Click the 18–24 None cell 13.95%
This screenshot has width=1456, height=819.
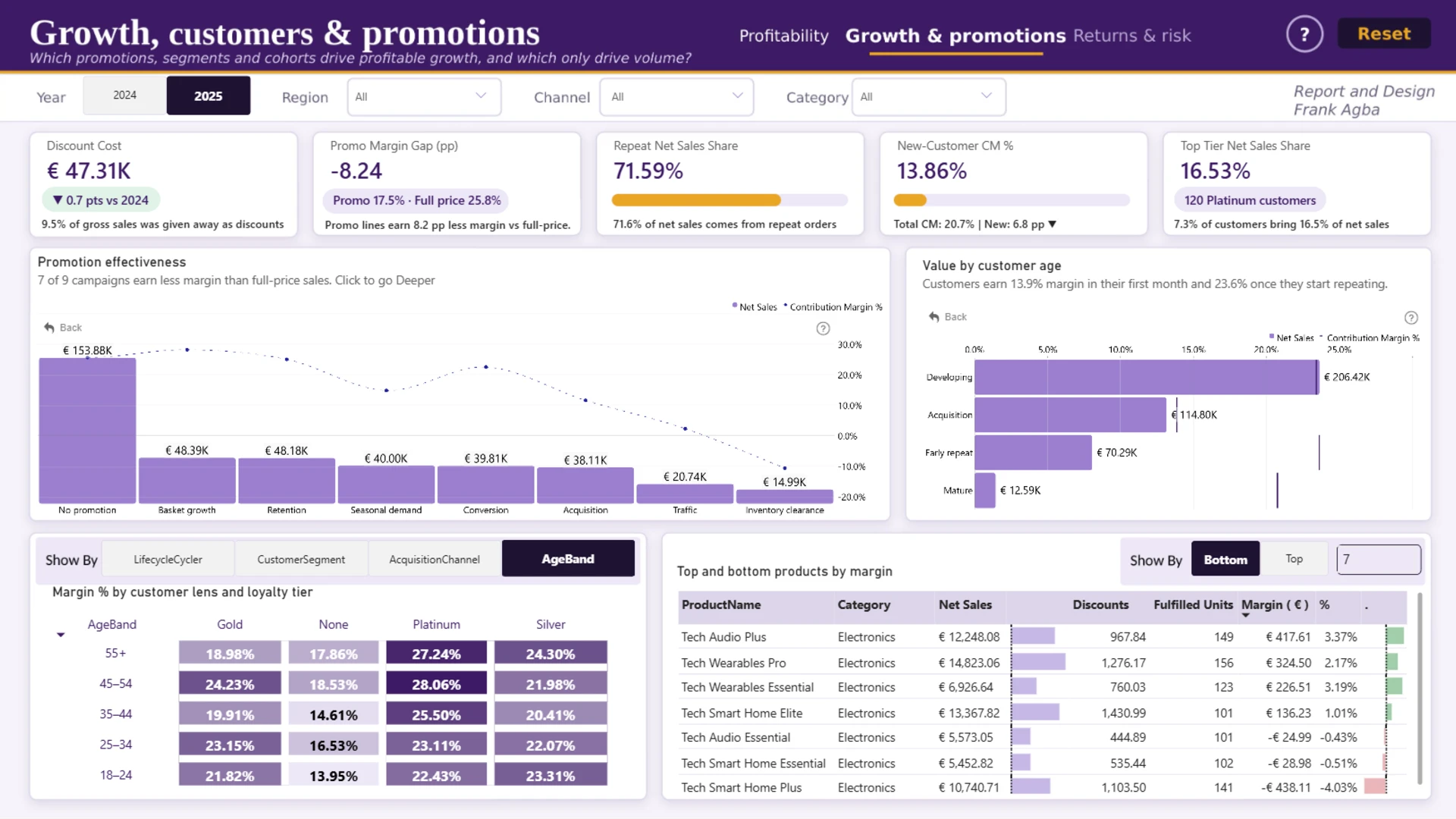[333, 775]
